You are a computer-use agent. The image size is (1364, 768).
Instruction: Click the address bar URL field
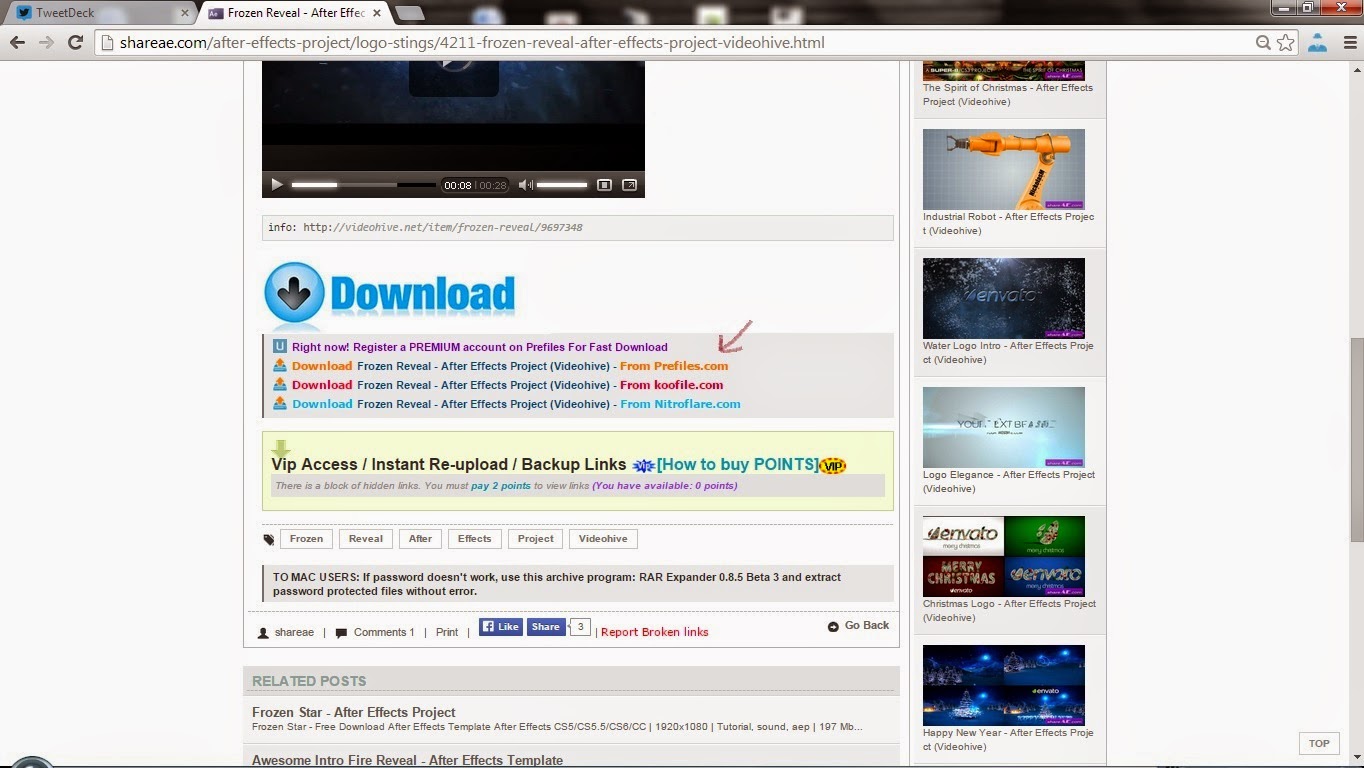pyautogui.click(x=675, y=43)
